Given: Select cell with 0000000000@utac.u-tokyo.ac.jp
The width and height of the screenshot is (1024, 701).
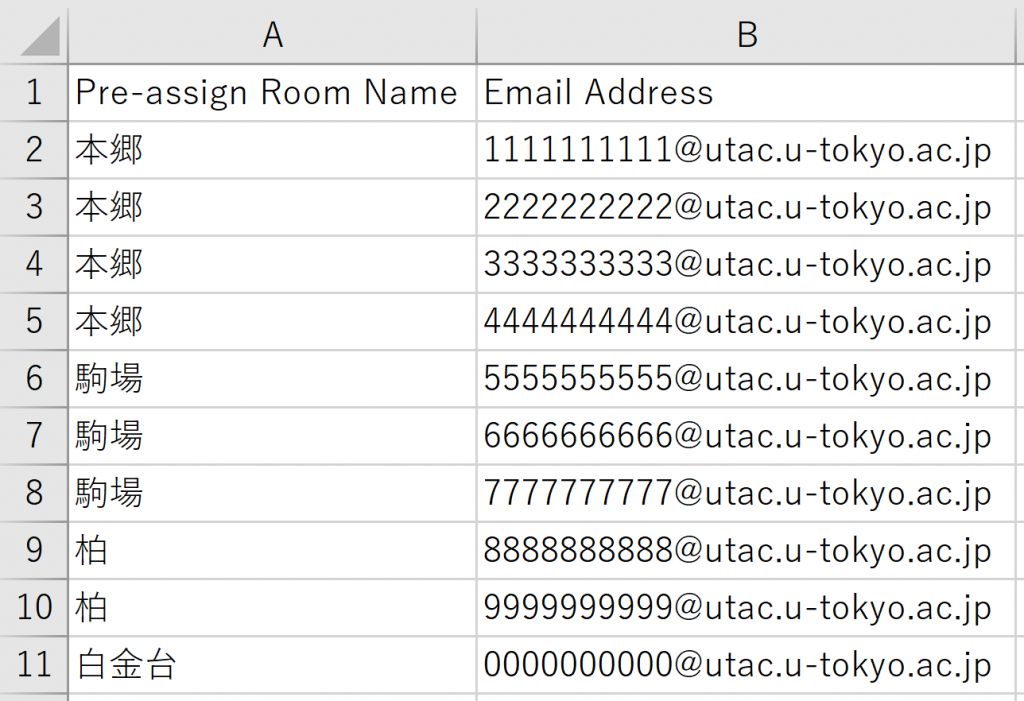Looking at the screenshot, I should coord(746,664).
